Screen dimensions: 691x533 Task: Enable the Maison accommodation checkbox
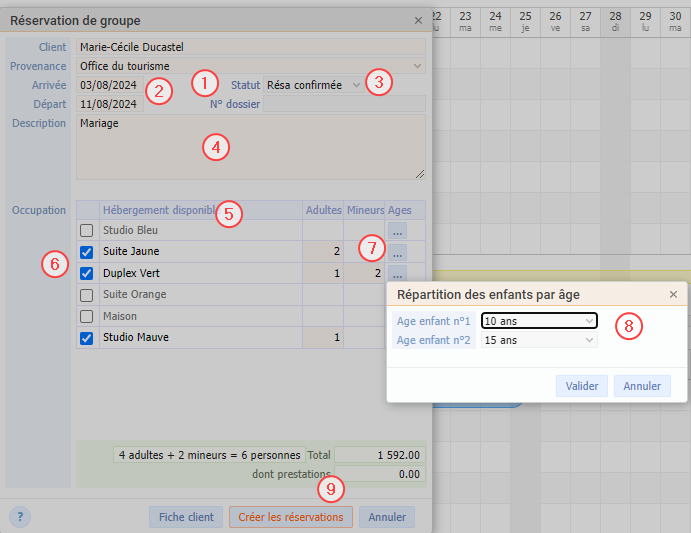coord(87,316)
